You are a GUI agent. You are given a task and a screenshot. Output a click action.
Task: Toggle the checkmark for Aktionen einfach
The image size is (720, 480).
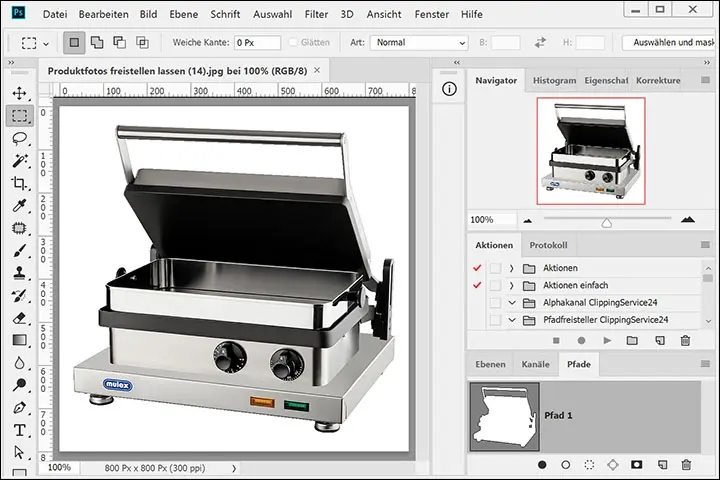(477, 285)
